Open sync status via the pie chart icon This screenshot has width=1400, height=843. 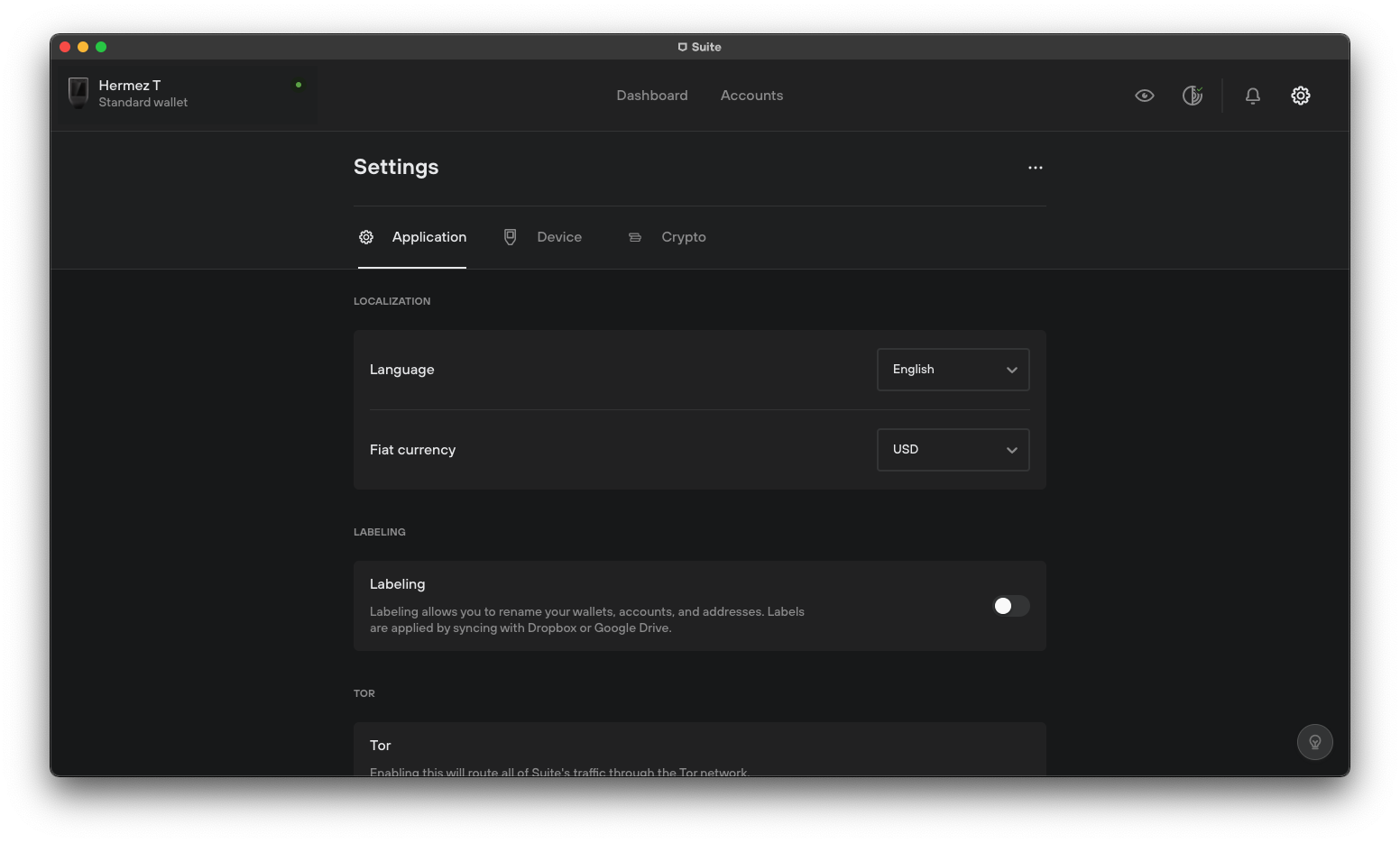pos(1192,95)
